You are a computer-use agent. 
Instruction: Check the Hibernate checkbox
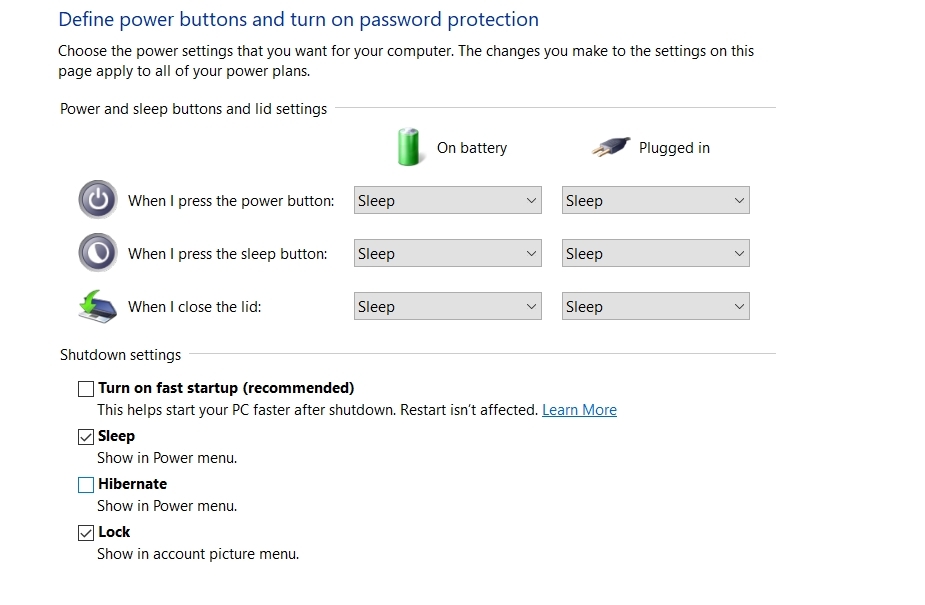tap(86, 484)
